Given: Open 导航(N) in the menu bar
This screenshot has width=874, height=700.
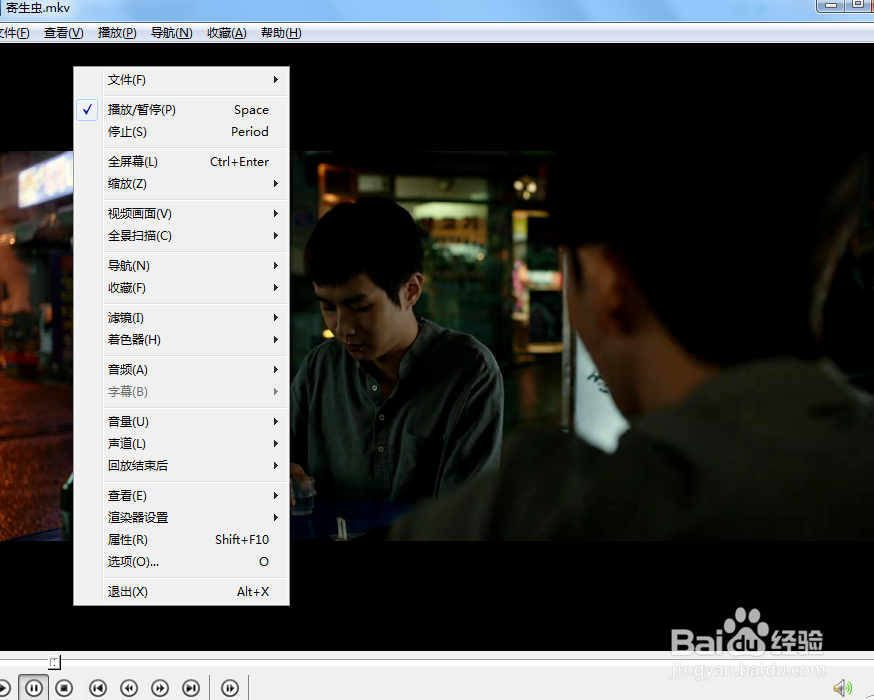Looking at the screenshot, I should coord(172,33).
